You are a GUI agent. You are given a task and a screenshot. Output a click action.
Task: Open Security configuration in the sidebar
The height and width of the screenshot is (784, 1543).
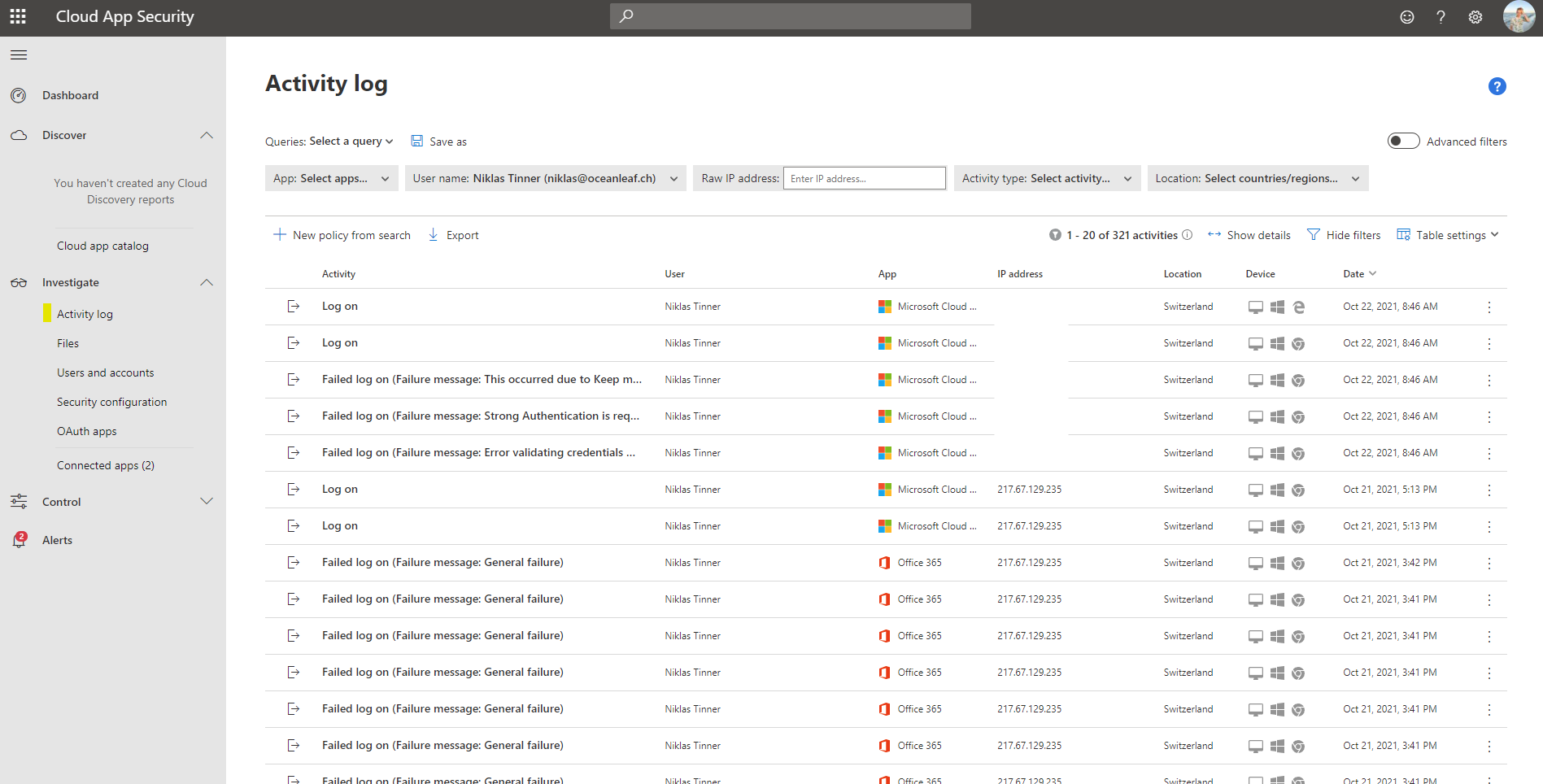[x=111, y=402]
